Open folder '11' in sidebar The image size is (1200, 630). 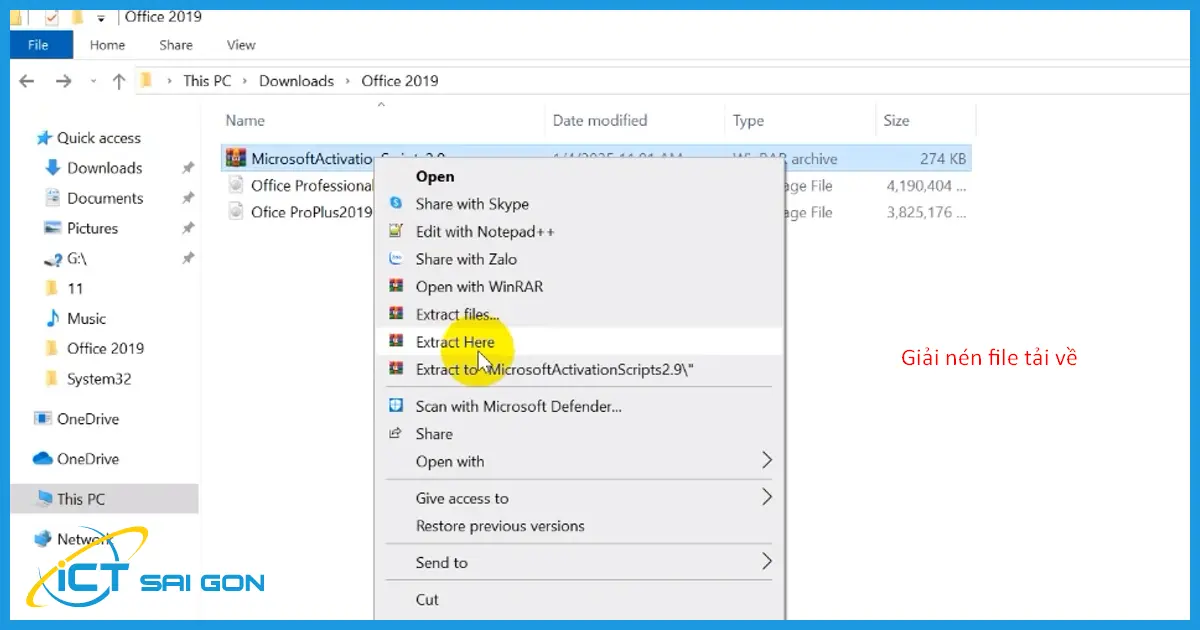click(x=75, y=288)
